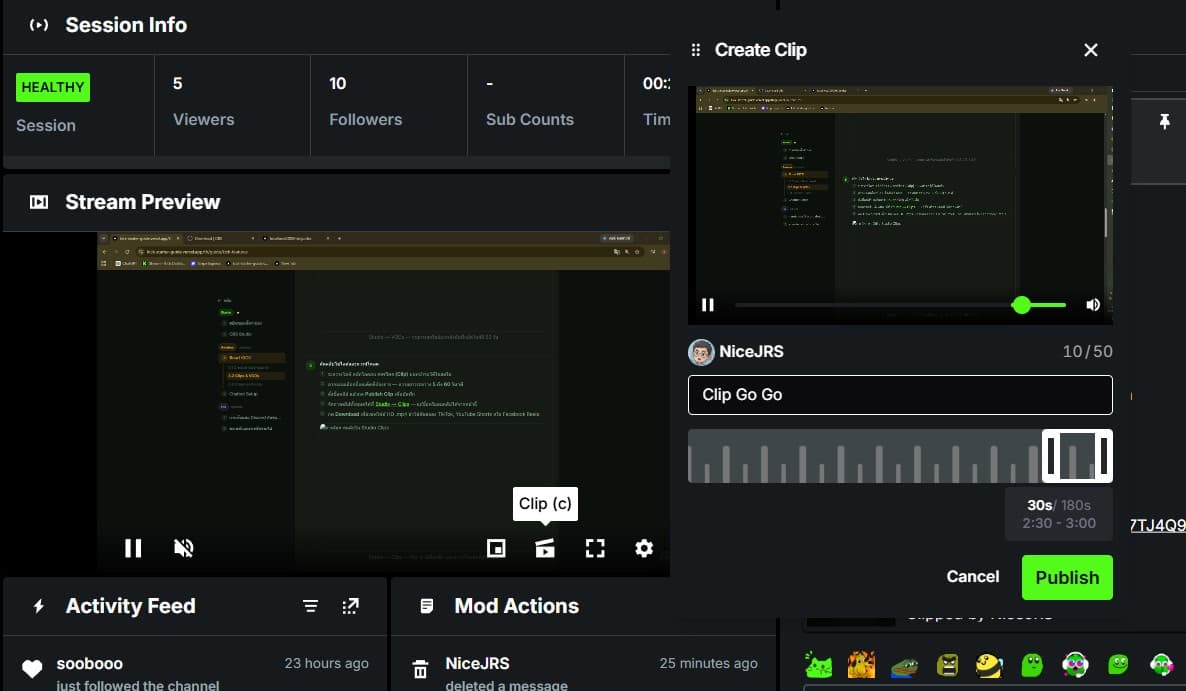The width and height of the screenshot is (1186, 691).
Task: Click the Stream Preview panel icon
Action: pyautogui.click(x=39, y=202)
